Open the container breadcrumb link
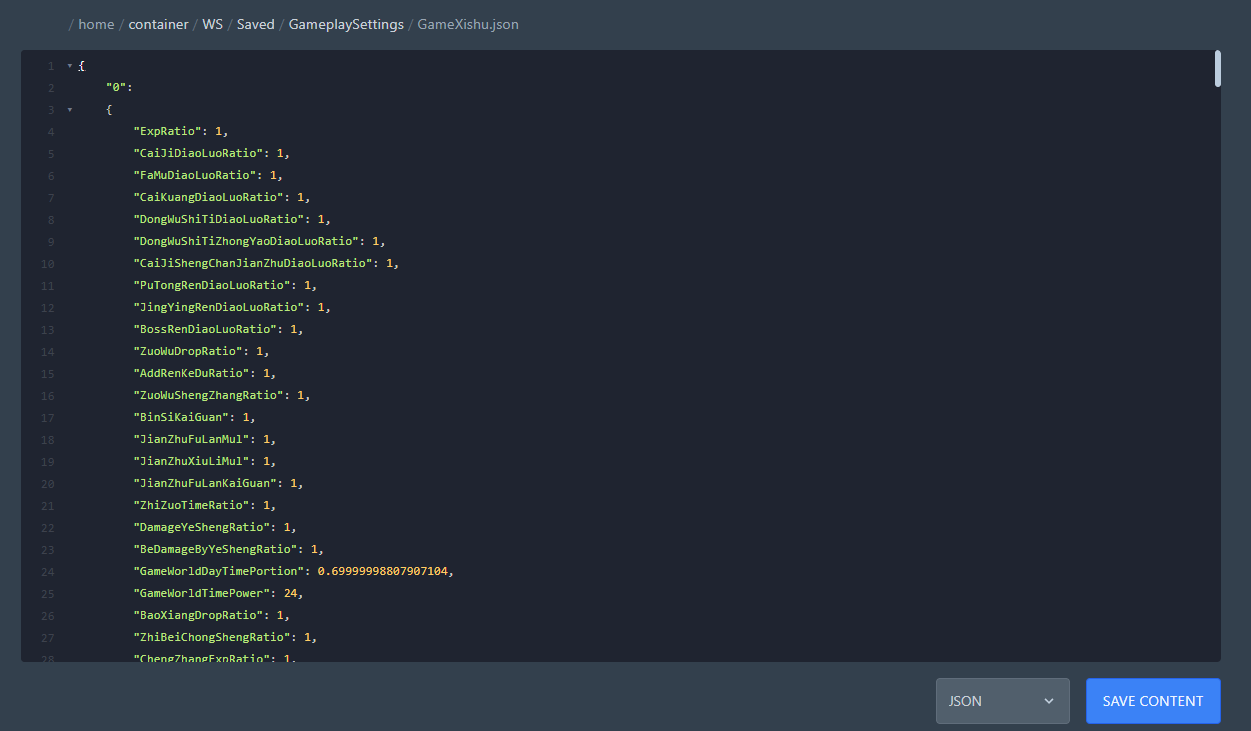Viewport: 1251px width, 731px height. (158, 24)
